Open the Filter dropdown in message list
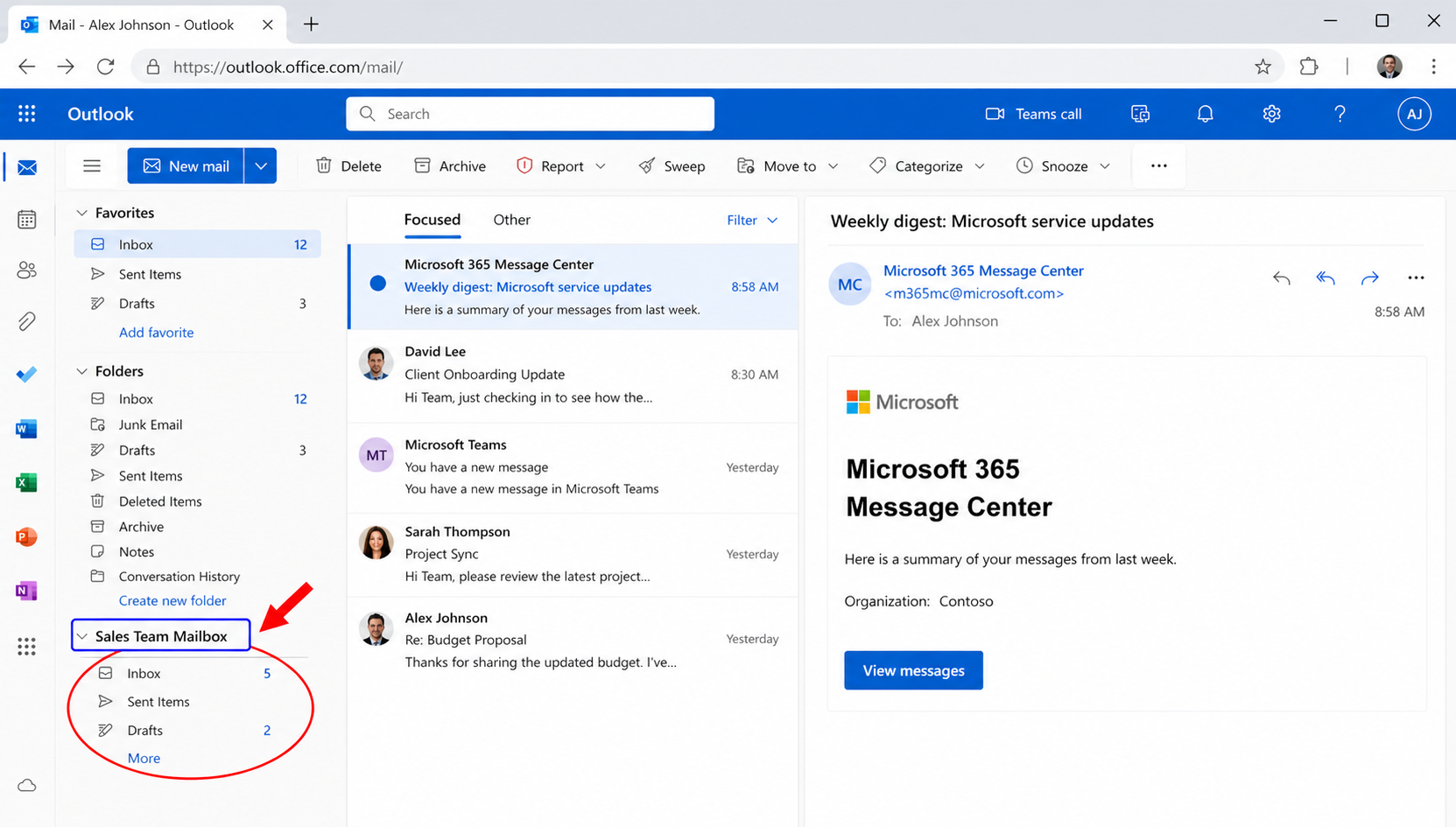 (x=752, y=221)
